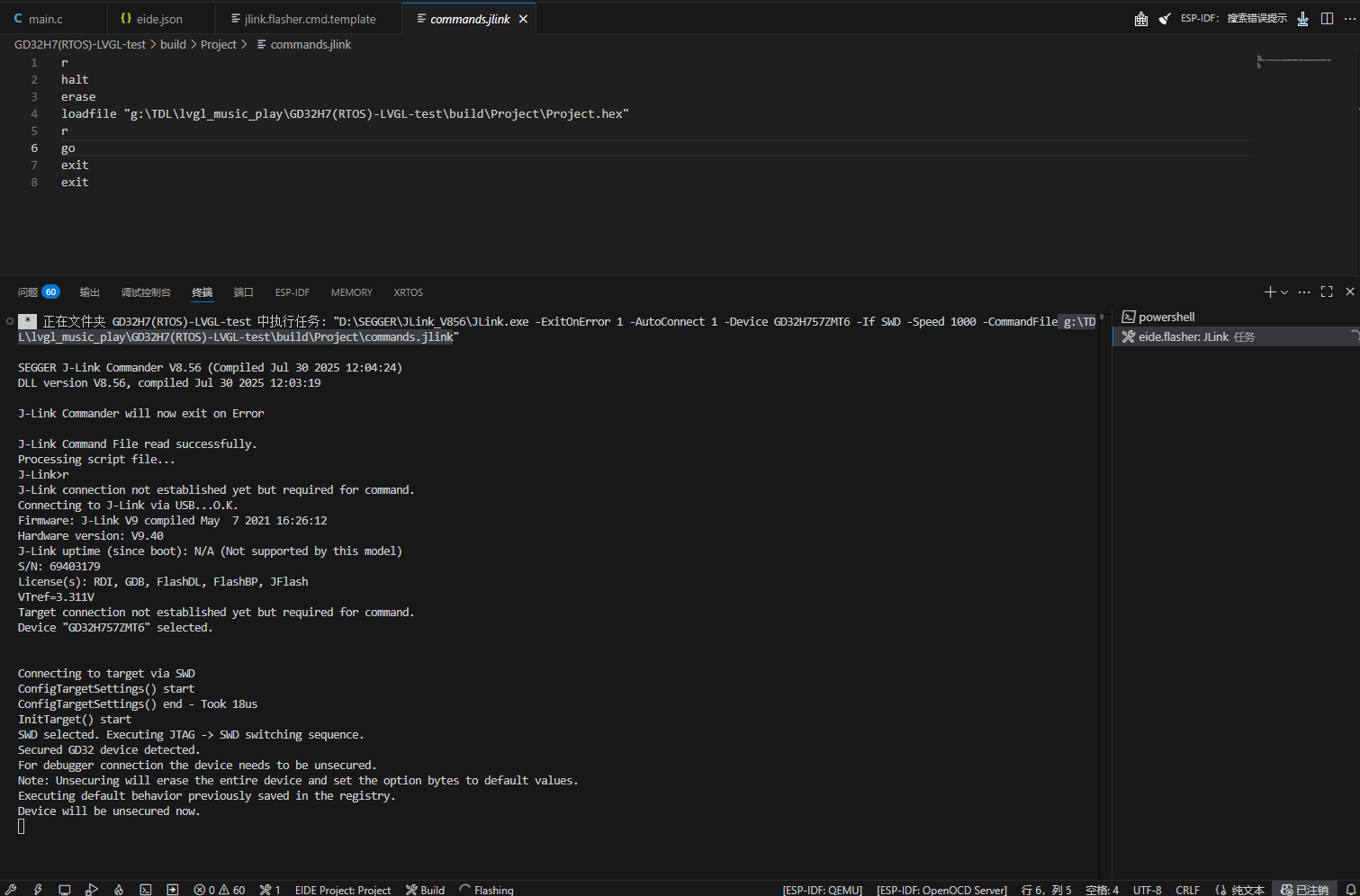Change file encoding via UTF-8

tap(1148, 890)
